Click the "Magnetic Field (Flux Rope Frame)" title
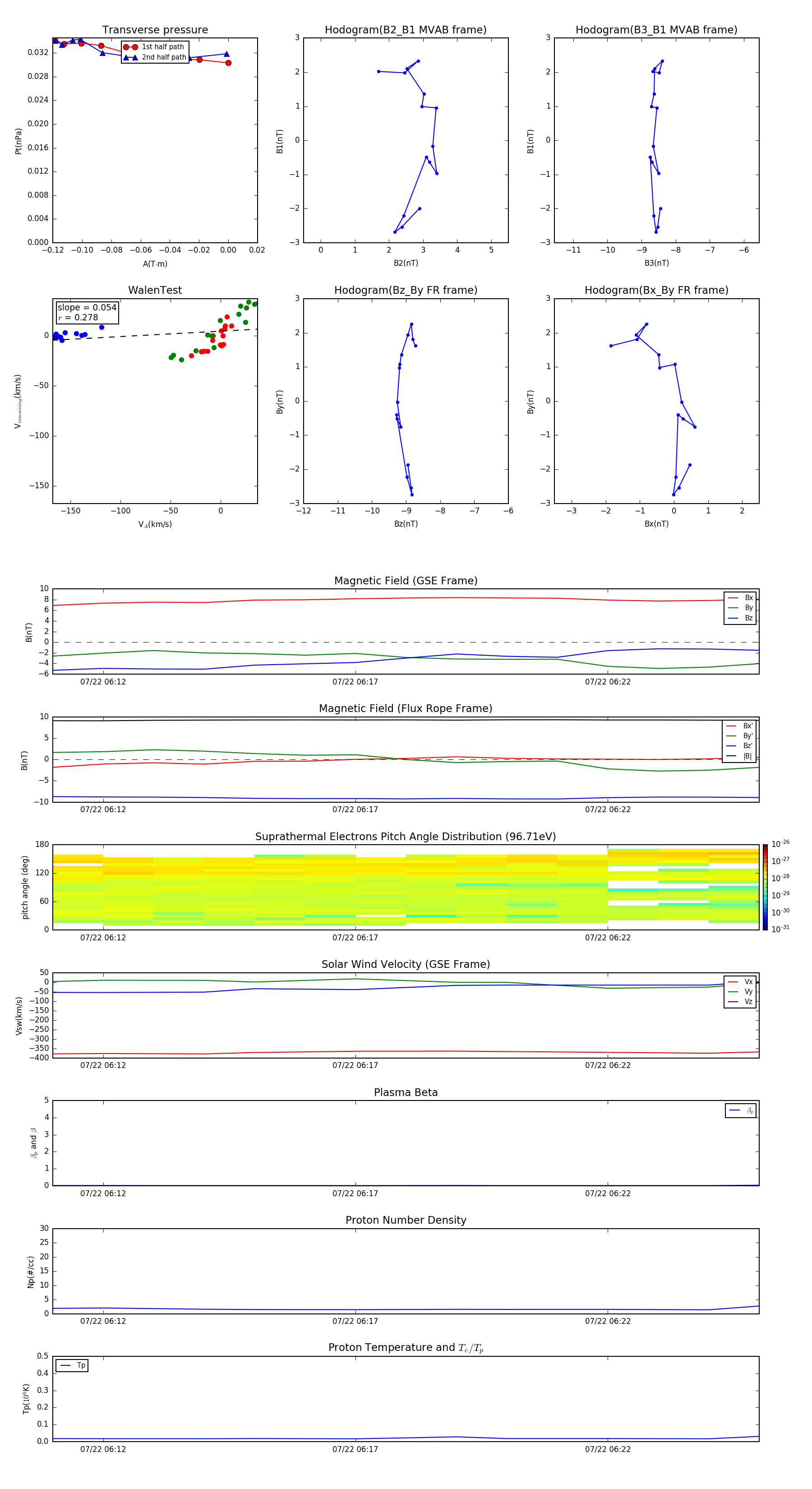Screen dimensions: 812x1489 point(406,709)
